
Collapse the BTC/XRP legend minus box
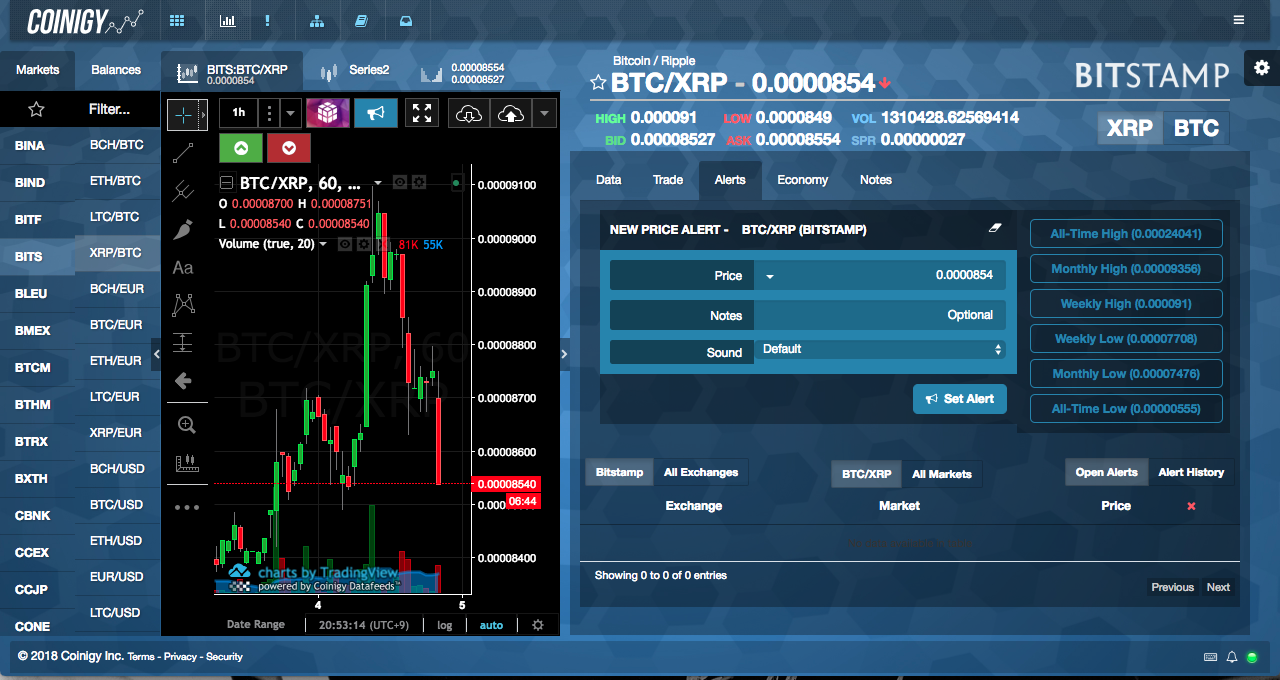click(226, 183)
